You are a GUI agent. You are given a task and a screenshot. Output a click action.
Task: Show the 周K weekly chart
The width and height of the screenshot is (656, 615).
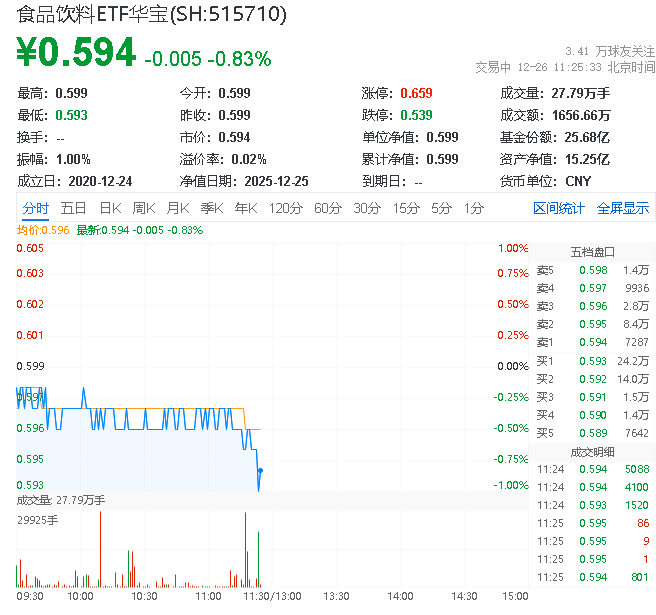[144, 208]
